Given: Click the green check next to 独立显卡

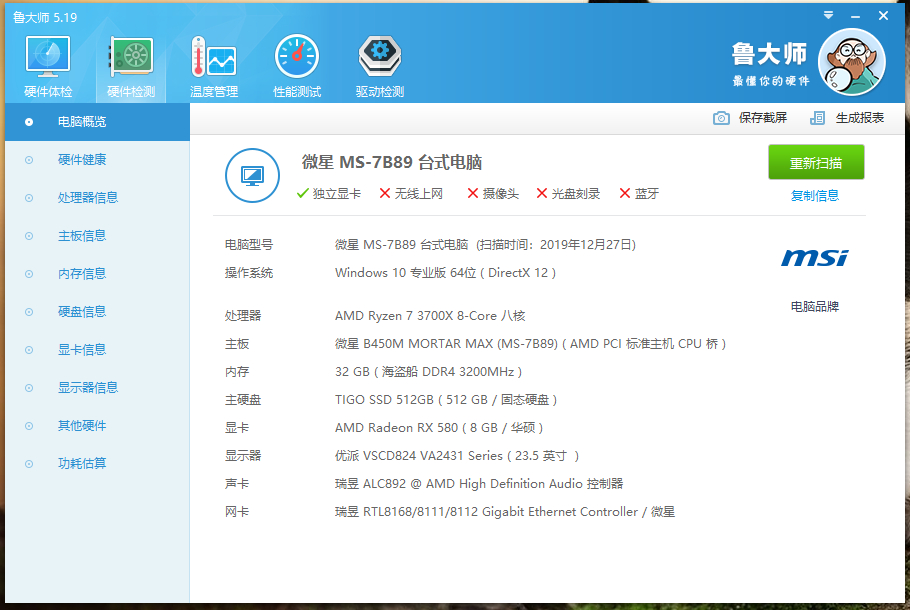Looking at the screenshot, I should point(302,193).
